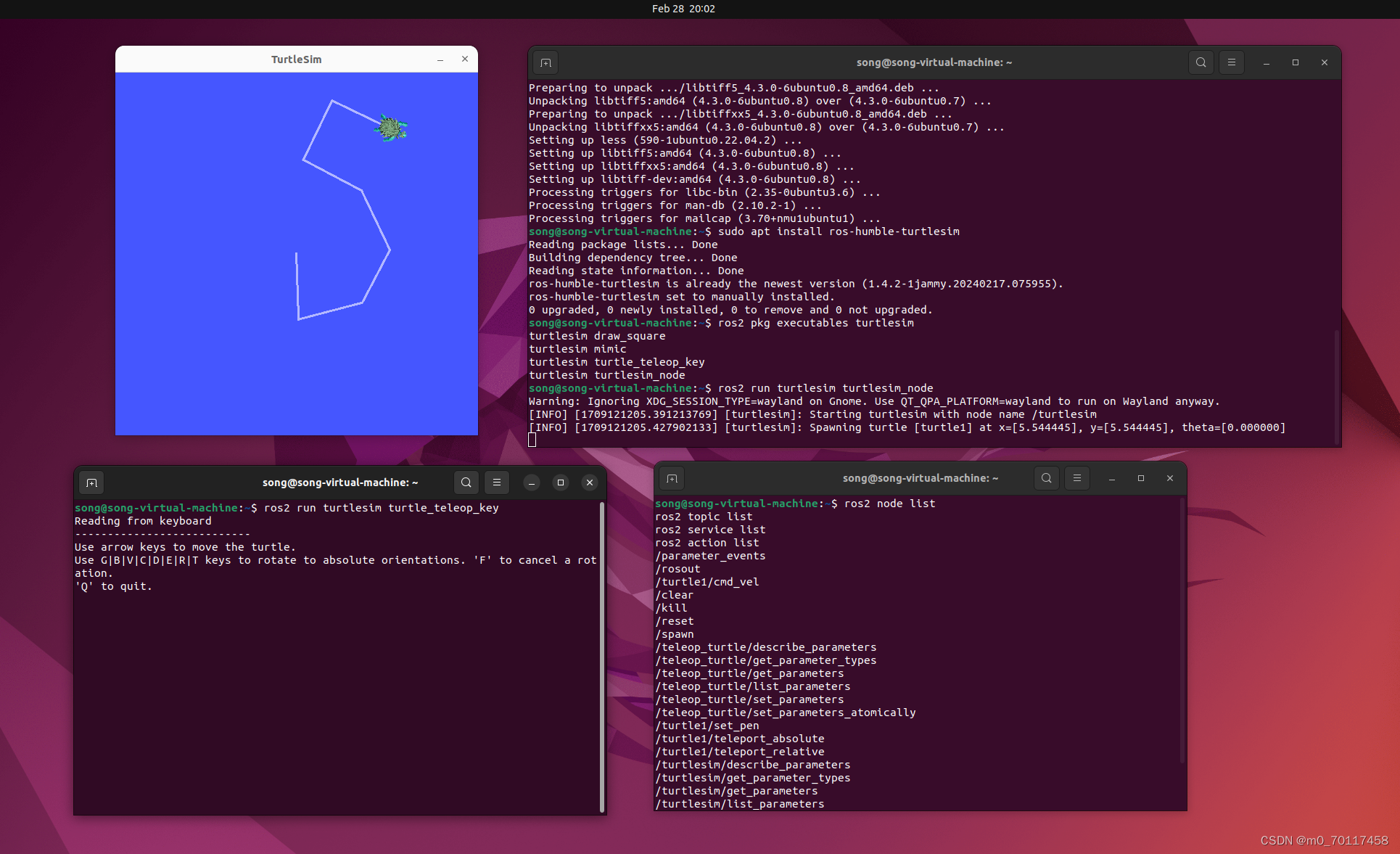This screenshot has height=854, width=1400.
Task: Focus the song@song-virtual-machine title of top terminal
Action: point(934,62)
